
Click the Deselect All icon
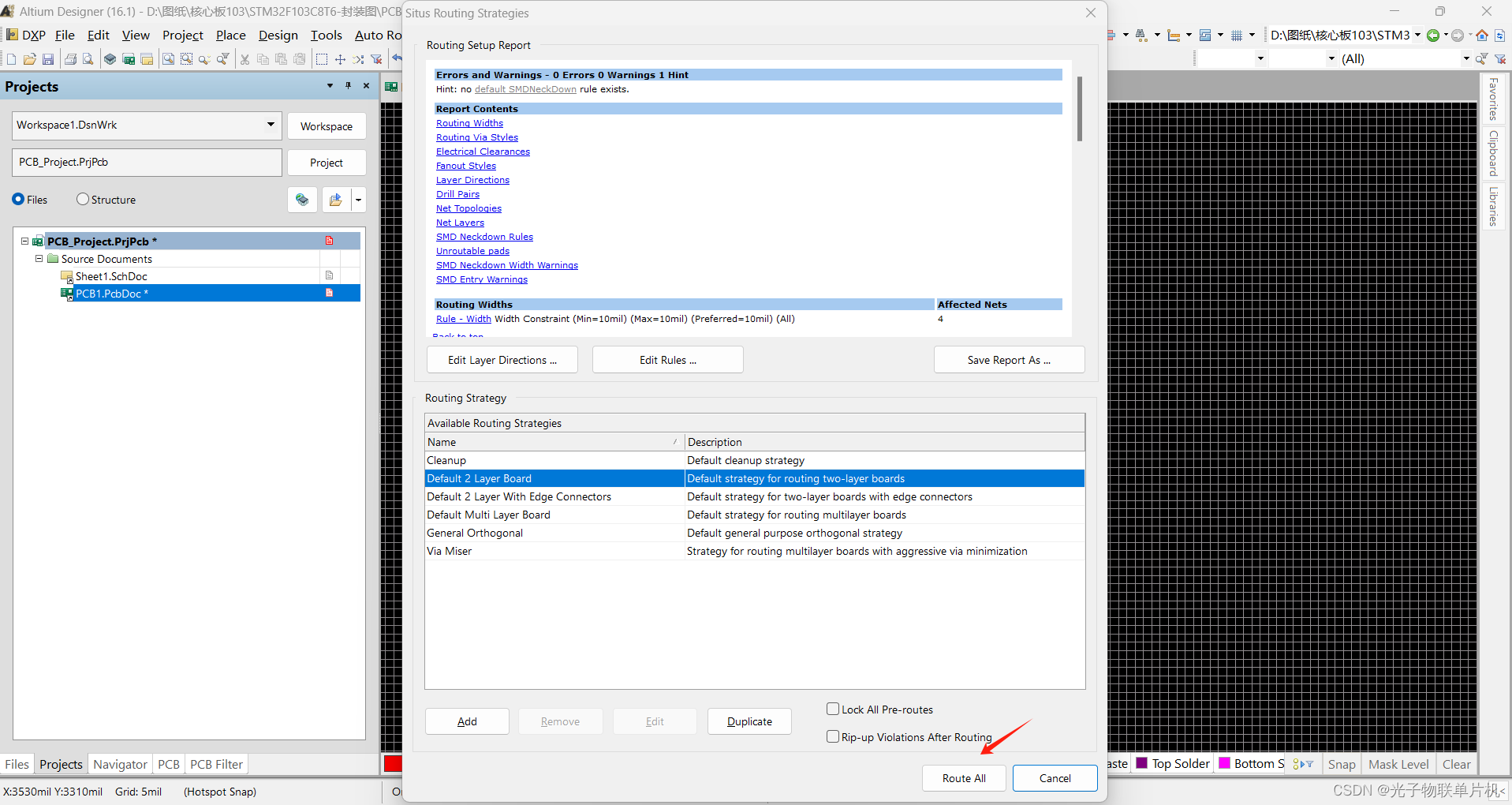pyautogui.click(x=359, y=59)
